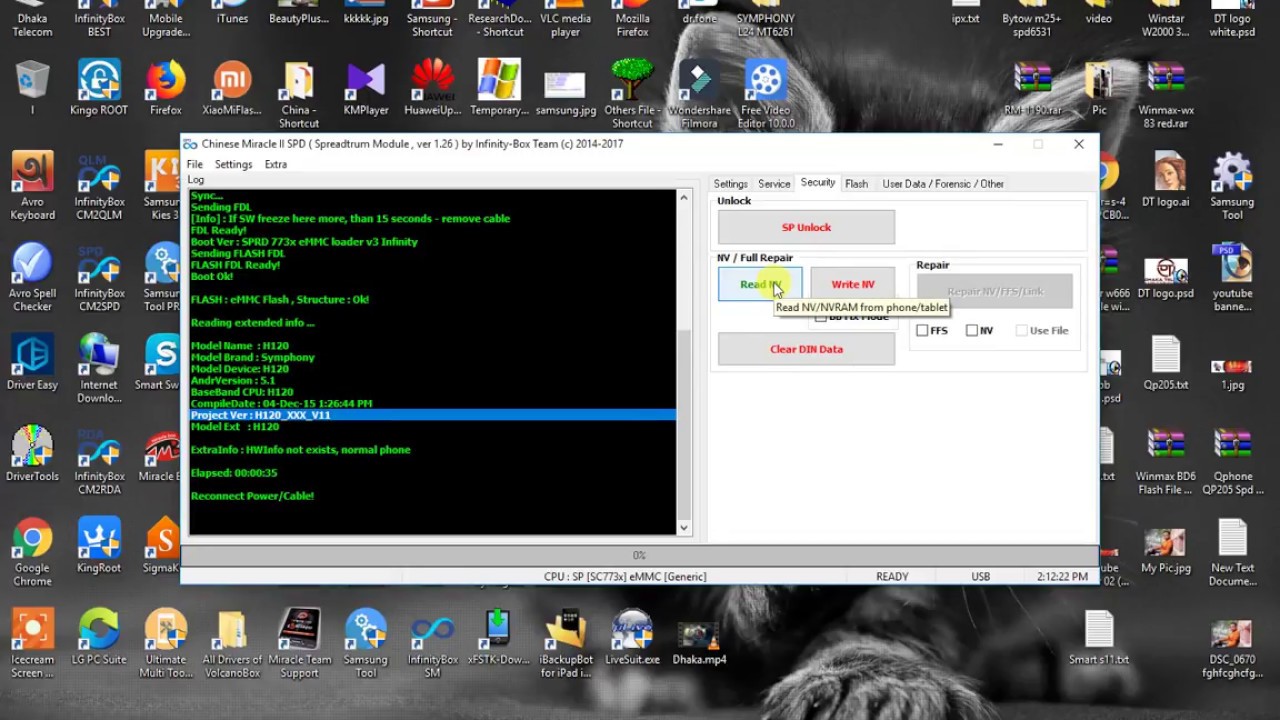The width and height of the screenshot is (1280, 720).
Task: Open Miracle Team Support desktop icon
Action: point(299,644)
